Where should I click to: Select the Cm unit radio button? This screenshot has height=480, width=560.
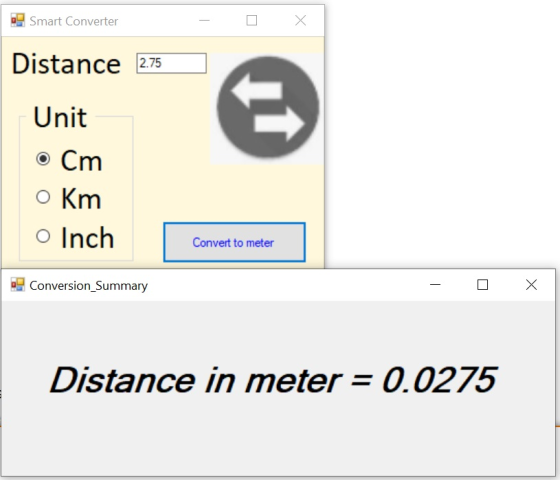[x=43, y=159]
